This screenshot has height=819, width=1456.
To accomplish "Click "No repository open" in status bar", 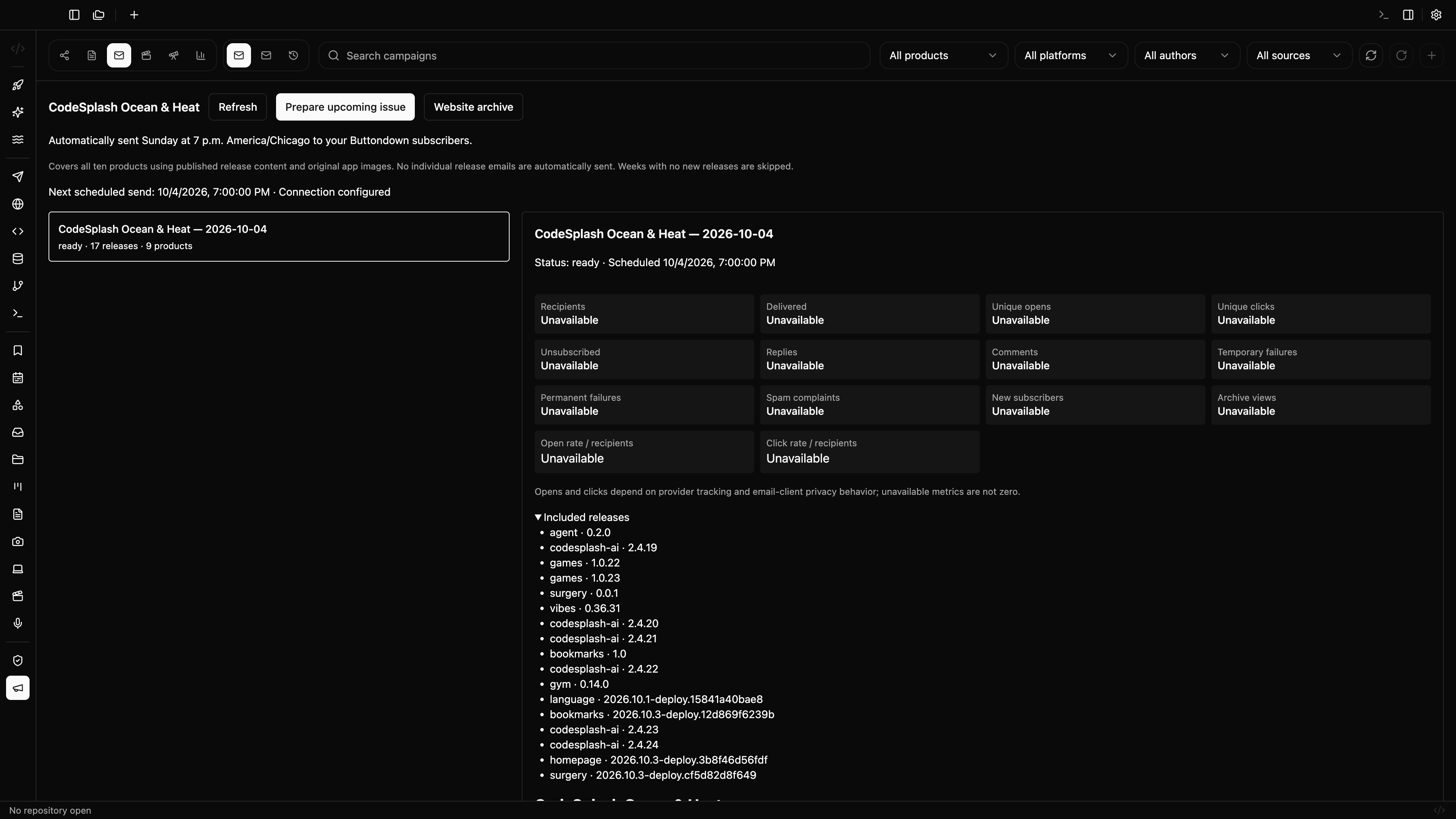I will [50, 811].
